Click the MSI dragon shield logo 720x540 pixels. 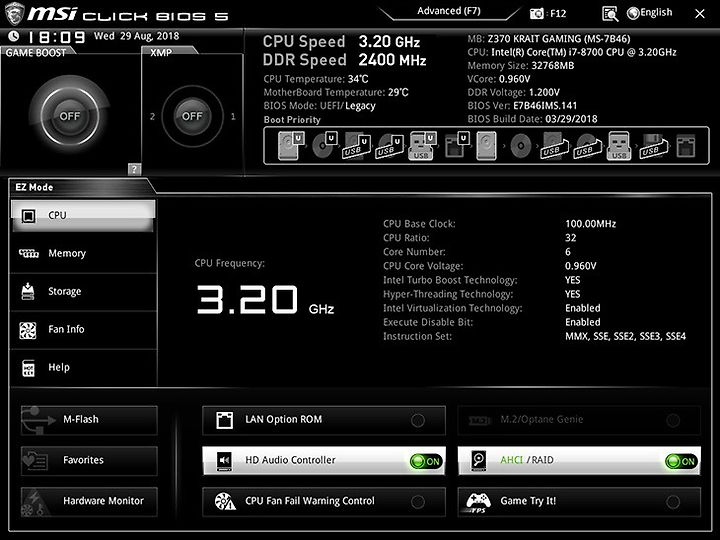(x=14, y=13)
